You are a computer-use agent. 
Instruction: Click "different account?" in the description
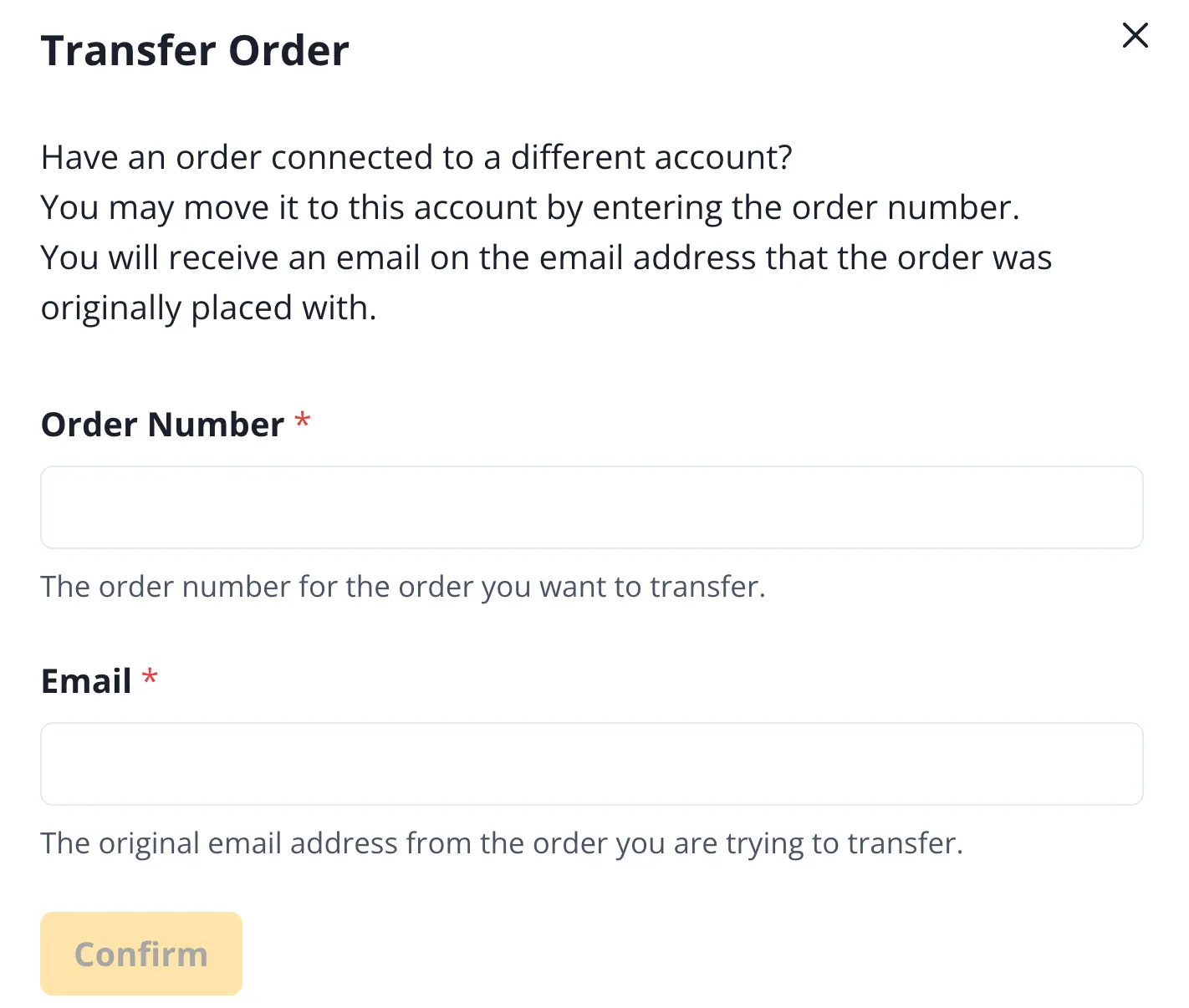click(651, 157)
